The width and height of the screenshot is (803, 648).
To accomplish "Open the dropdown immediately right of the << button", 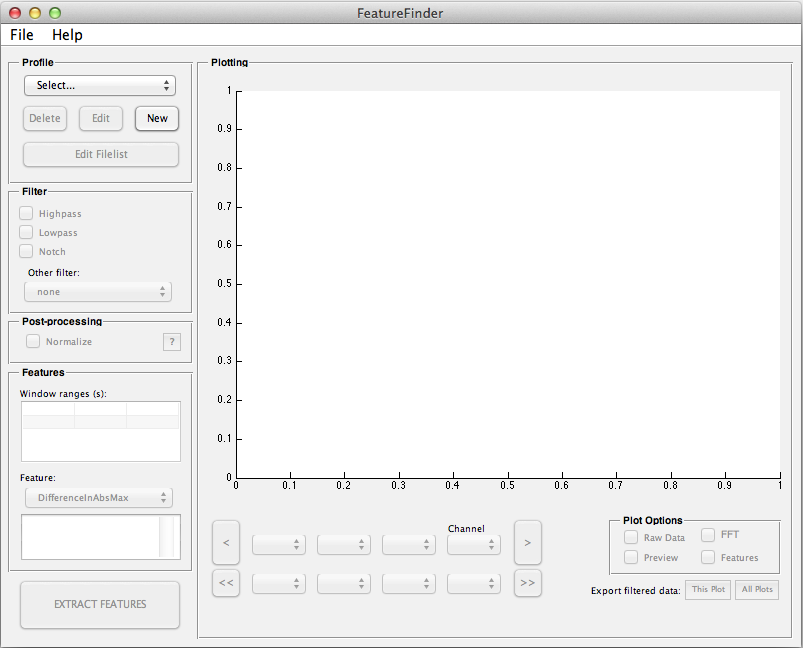I will tap(279, 583).
